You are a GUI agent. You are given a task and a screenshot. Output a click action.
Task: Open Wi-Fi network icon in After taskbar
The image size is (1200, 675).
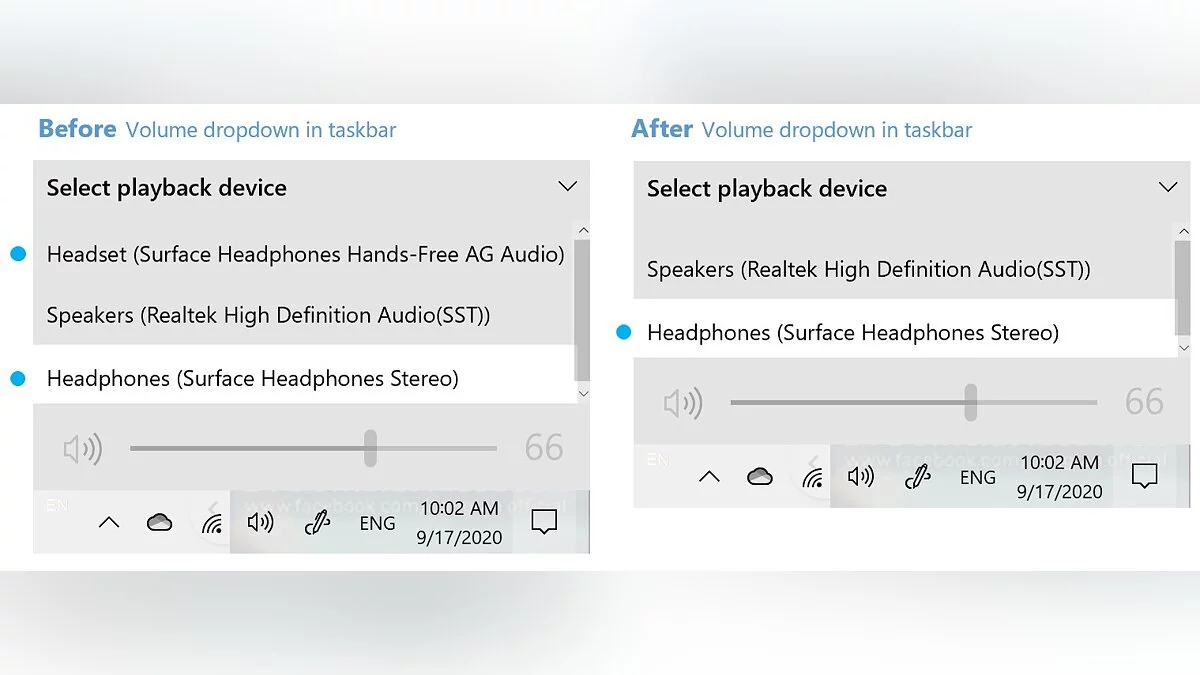[813, 479]
